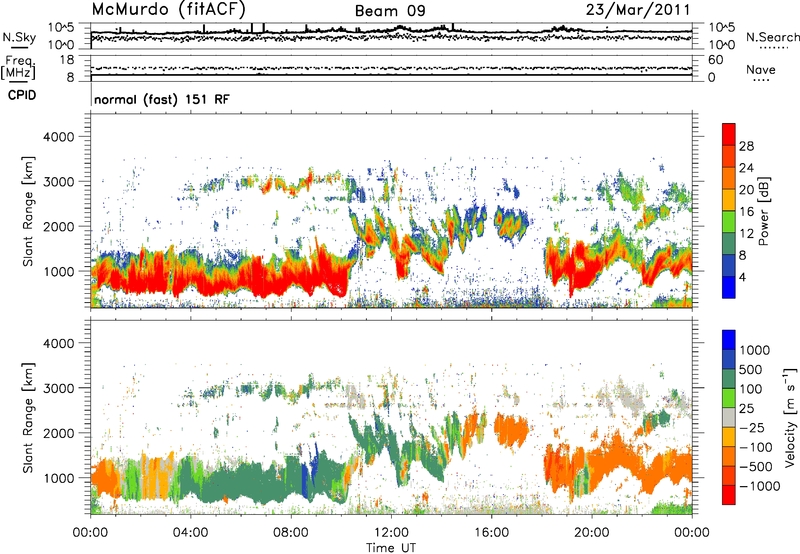
Task: Click the "McMurdo (fitACF)" plot title
Action: pyautogui.click(x=168, y=9)
